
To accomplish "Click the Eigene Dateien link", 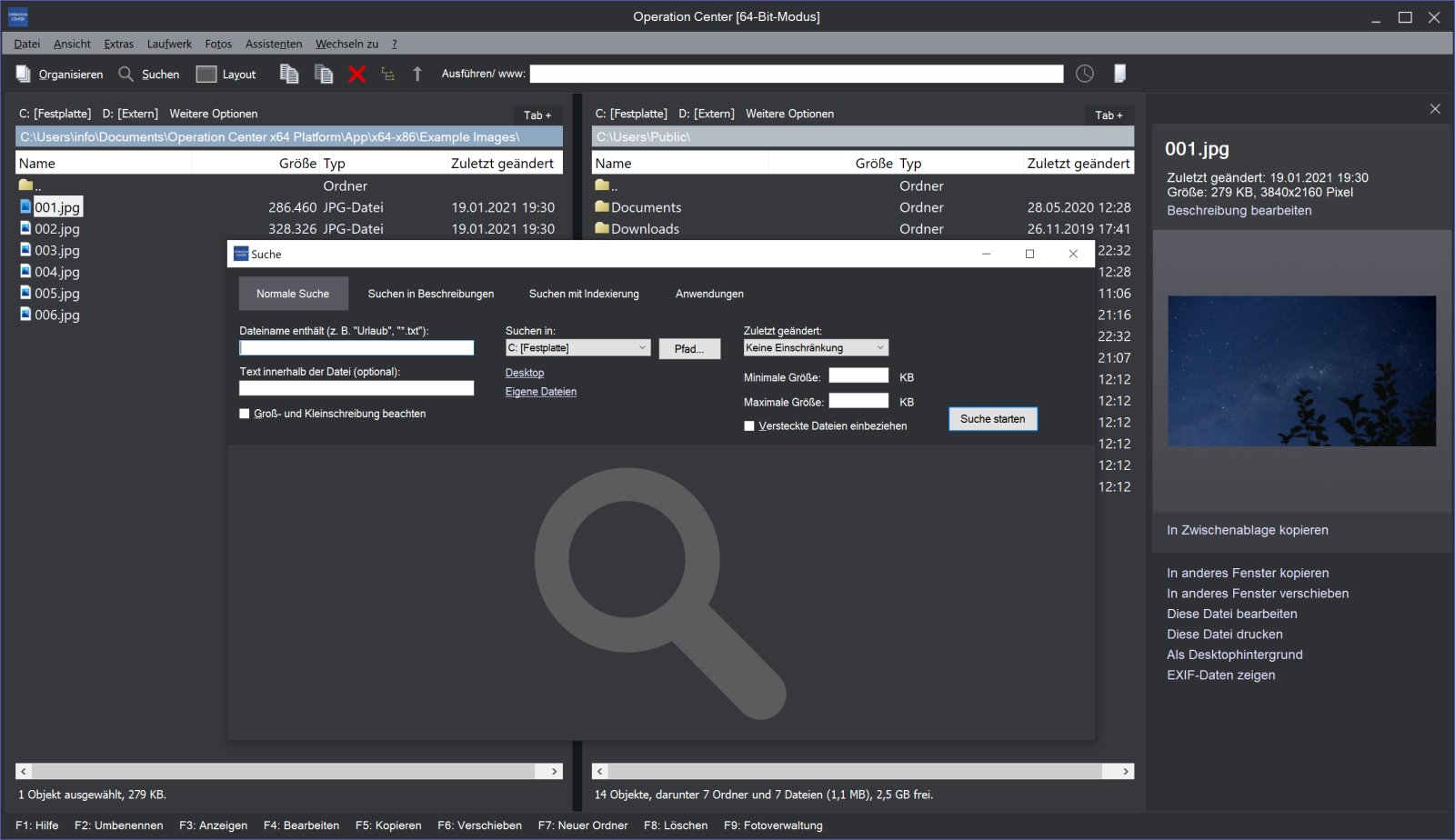I will (x=541, y=392).
